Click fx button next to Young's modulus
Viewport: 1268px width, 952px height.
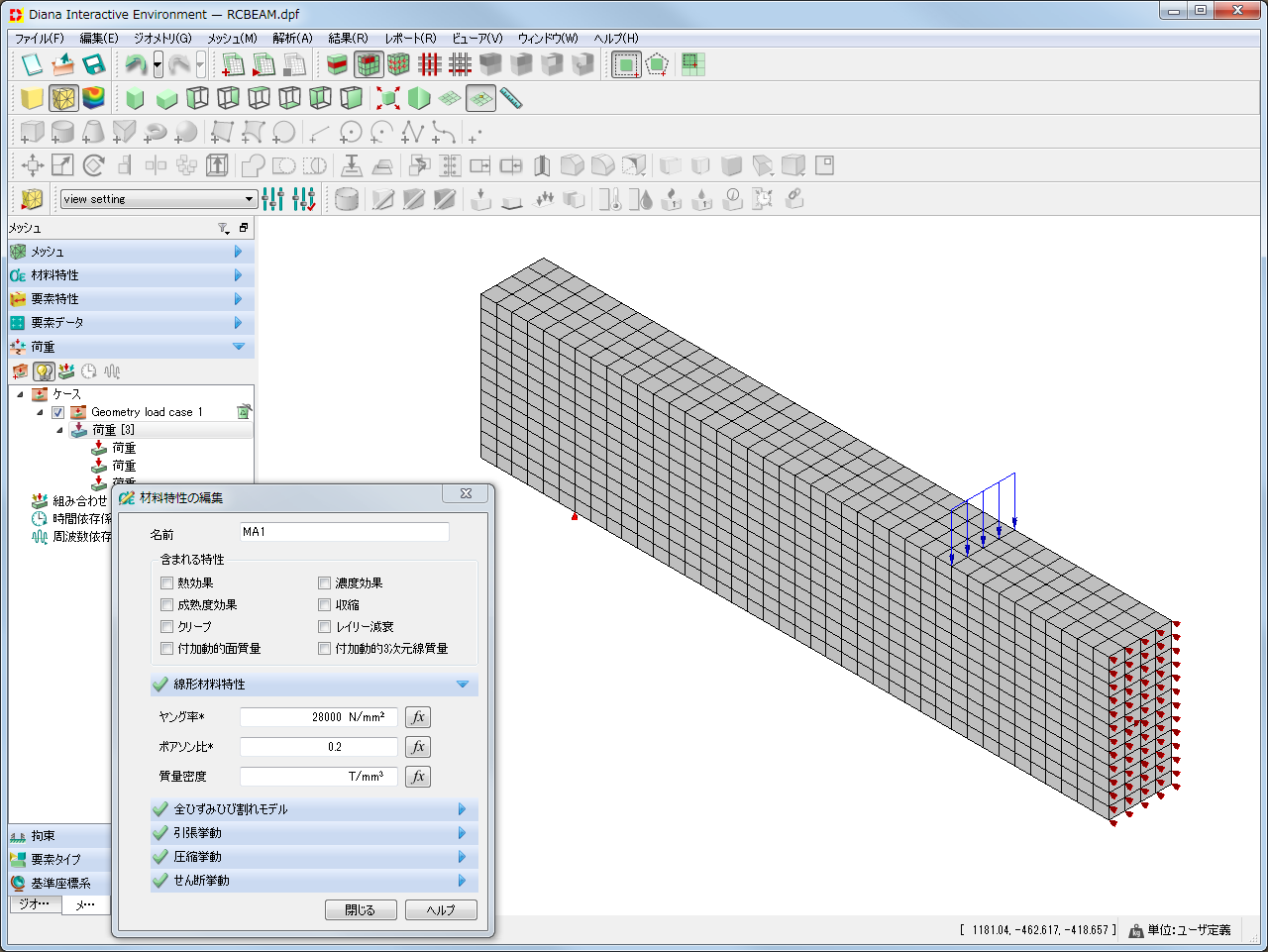[x=418, y=717]
